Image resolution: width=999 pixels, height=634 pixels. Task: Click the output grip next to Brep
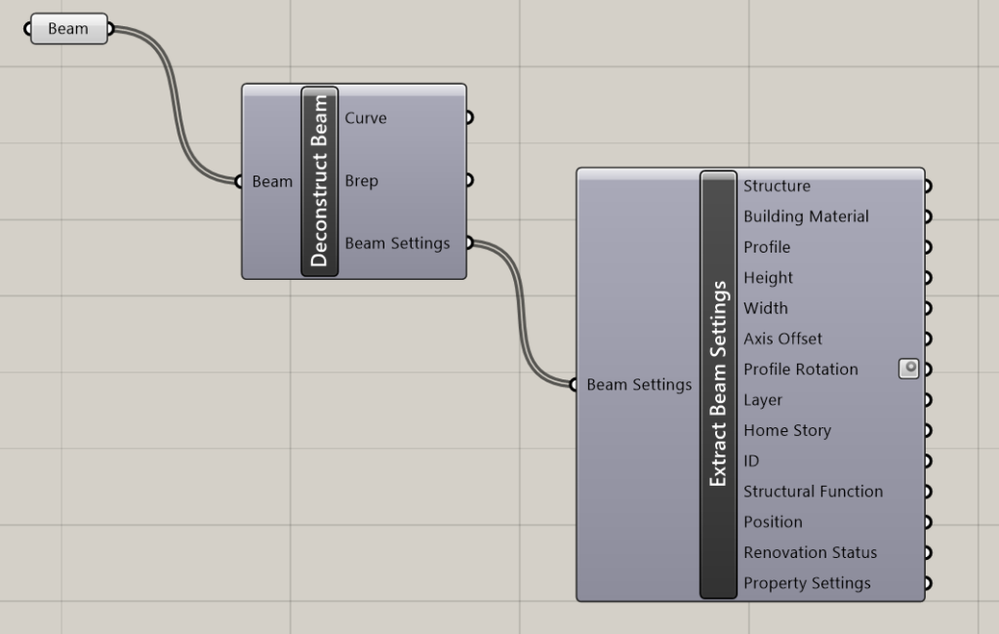[470, 180]
